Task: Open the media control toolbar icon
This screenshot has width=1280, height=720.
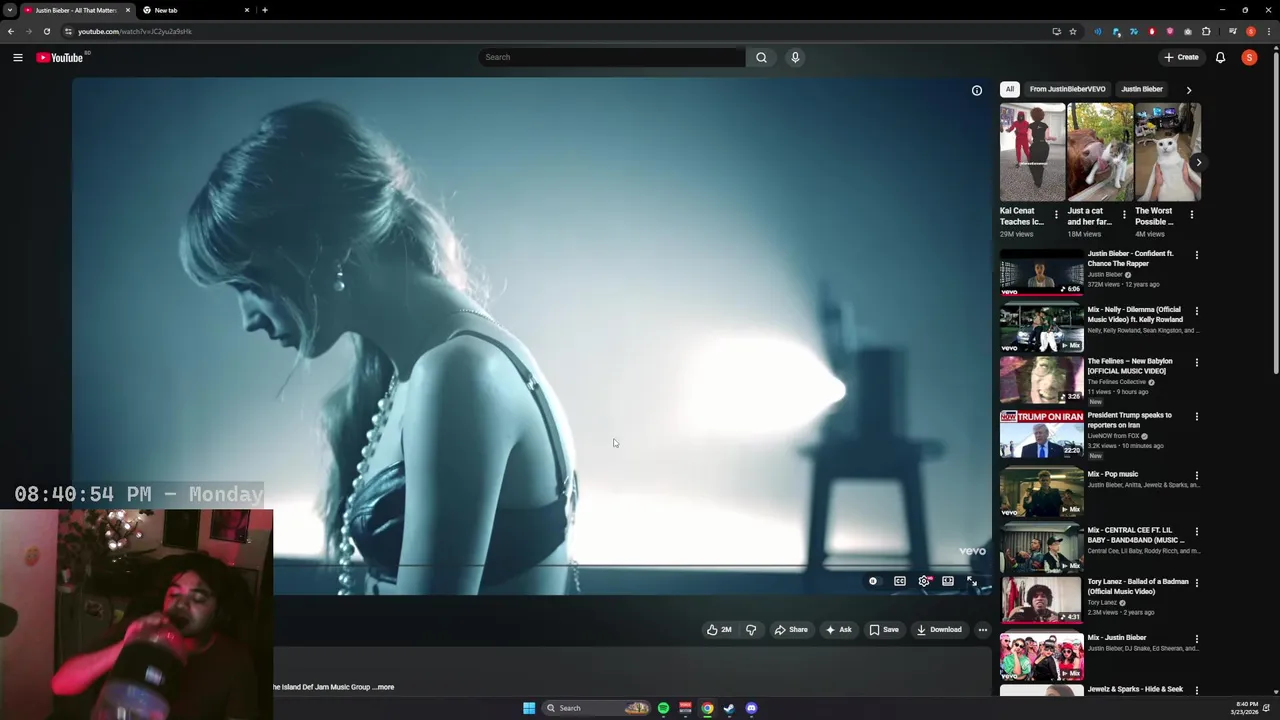Action: 1233,31
